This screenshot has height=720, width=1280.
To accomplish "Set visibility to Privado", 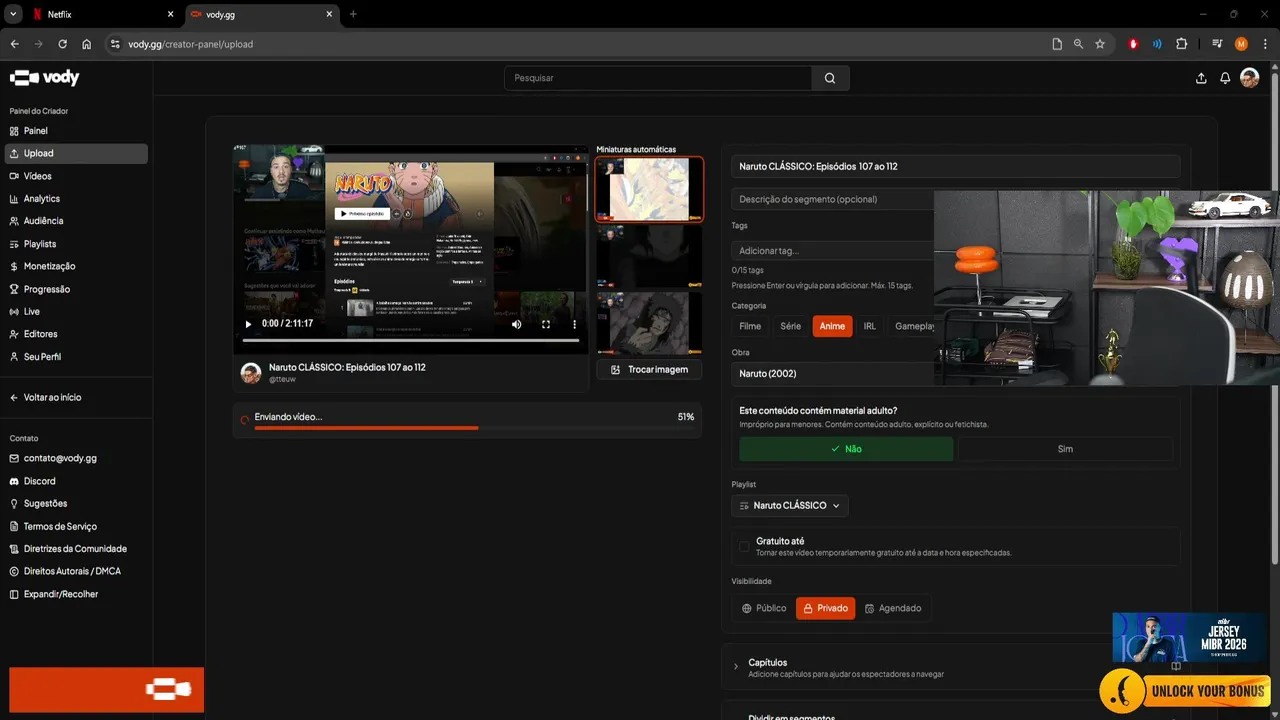I will [825, 608].
